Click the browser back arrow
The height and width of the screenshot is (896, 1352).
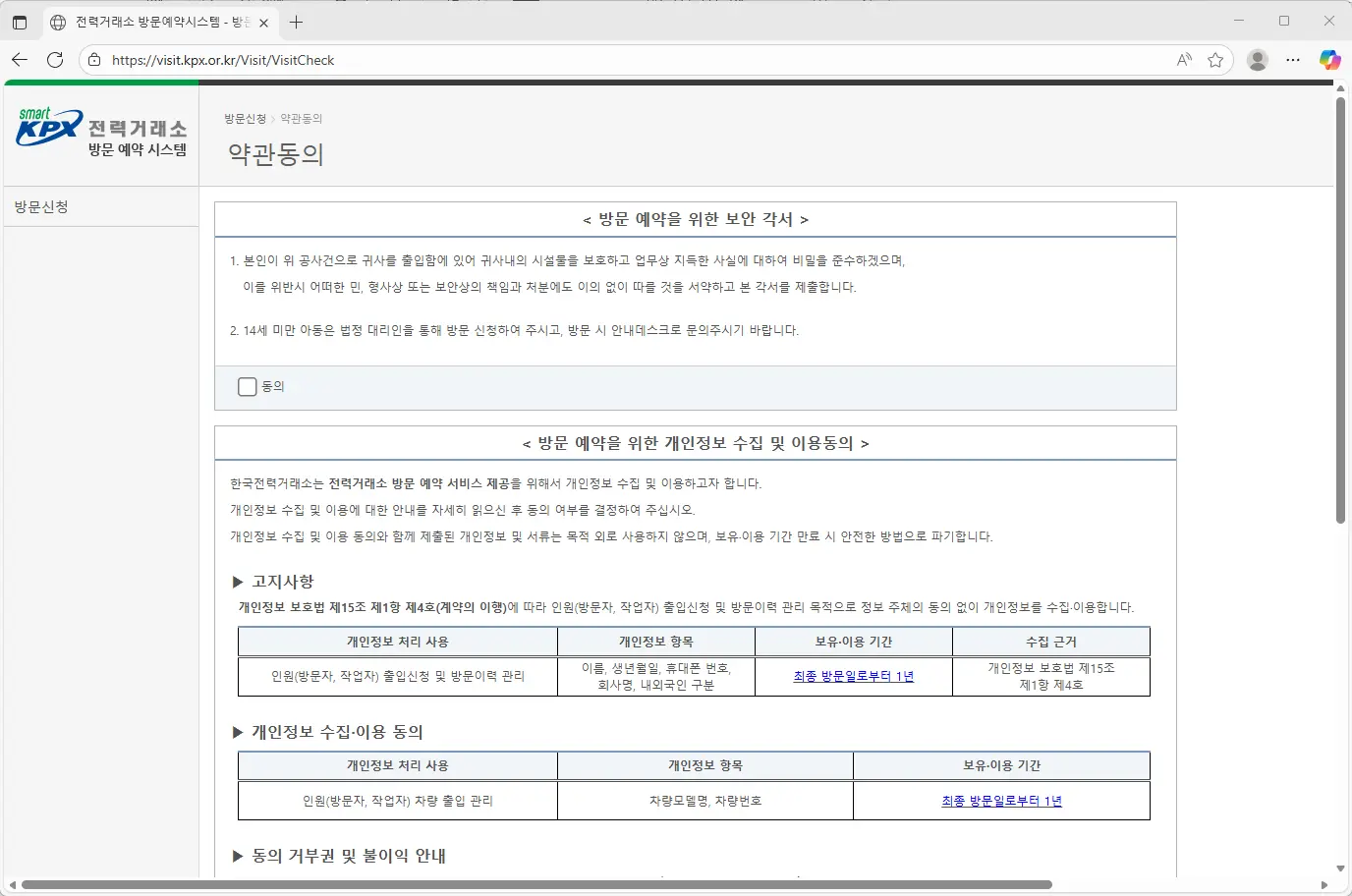tap(20, 59)
